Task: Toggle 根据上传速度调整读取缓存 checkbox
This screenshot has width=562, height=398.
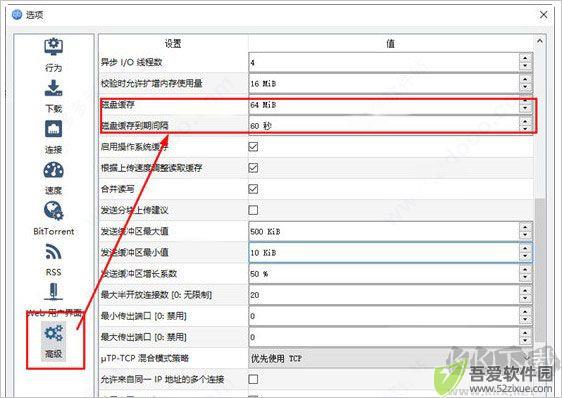Action: tap(253, 168)
